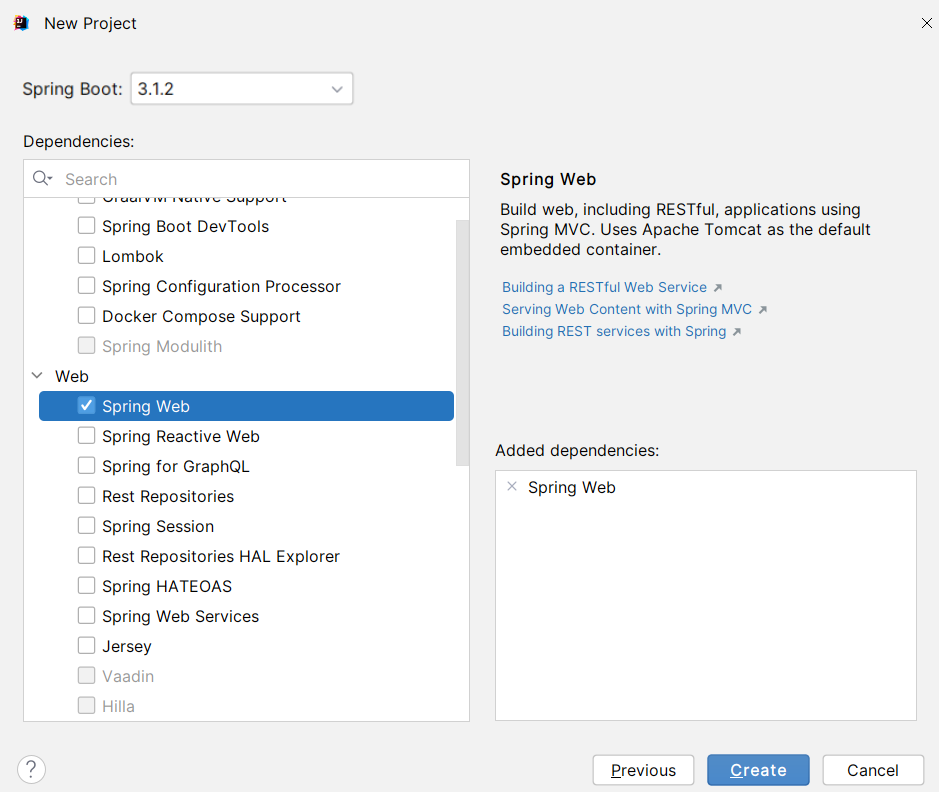The height and width of the screenshot is (792, 939).
Task: Click the dependencies list scrollbar
Action: click(x=462, y=342)
